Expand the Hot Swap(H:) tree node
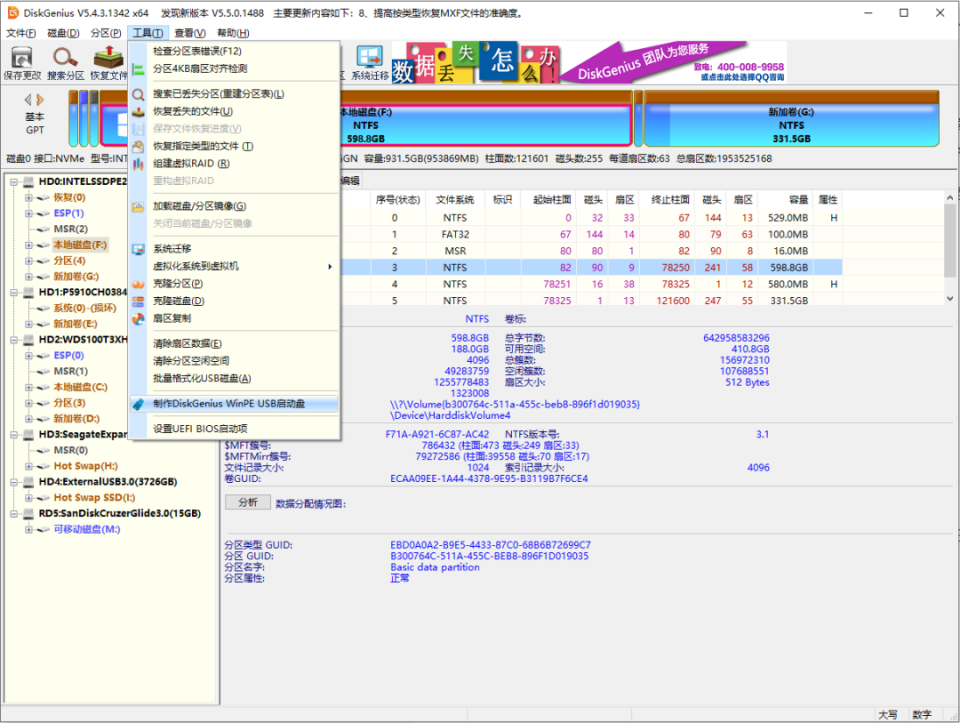The image size is (960, 723). click(x=28, y=466)
